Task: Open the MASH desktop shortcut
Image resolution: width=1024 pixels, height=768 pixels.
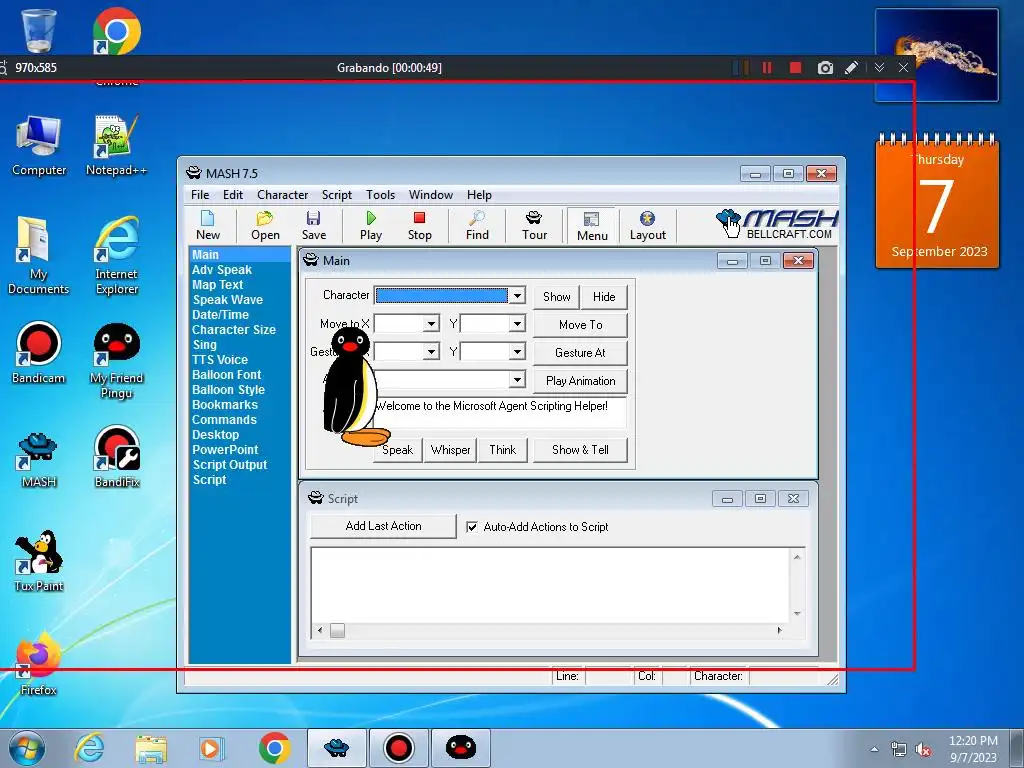Action: [39, 459]
